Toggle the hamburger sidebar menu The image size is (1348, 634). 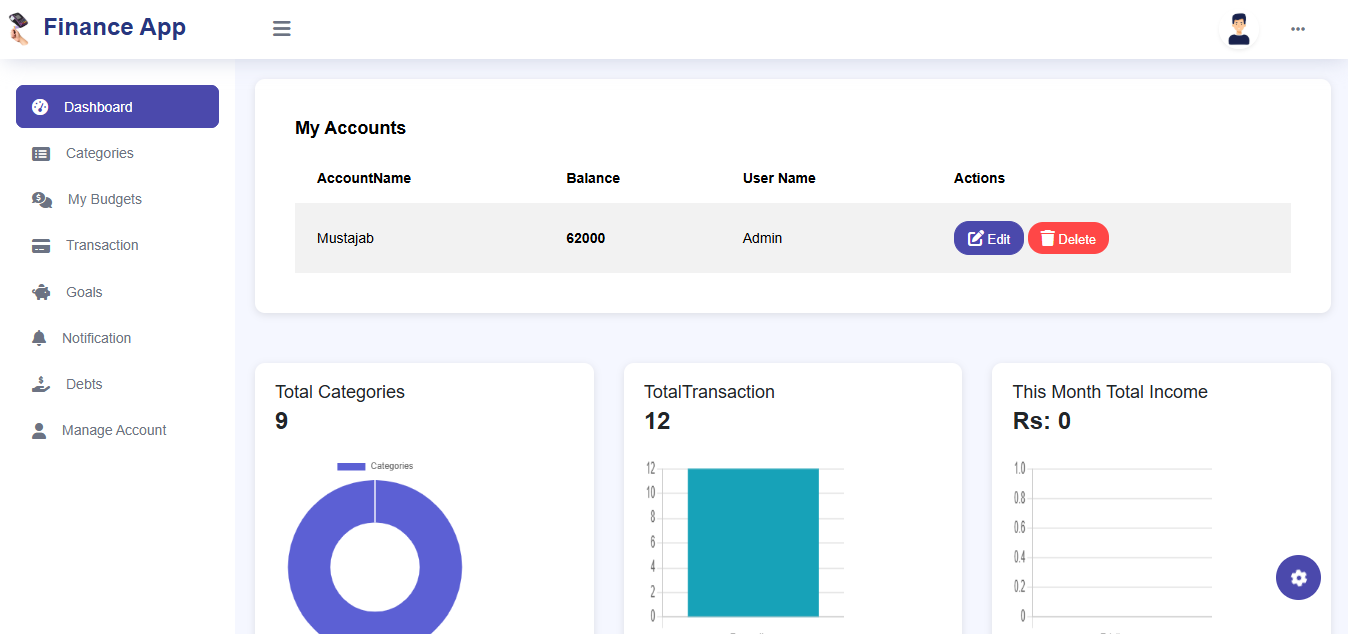[x=282, y=29]
